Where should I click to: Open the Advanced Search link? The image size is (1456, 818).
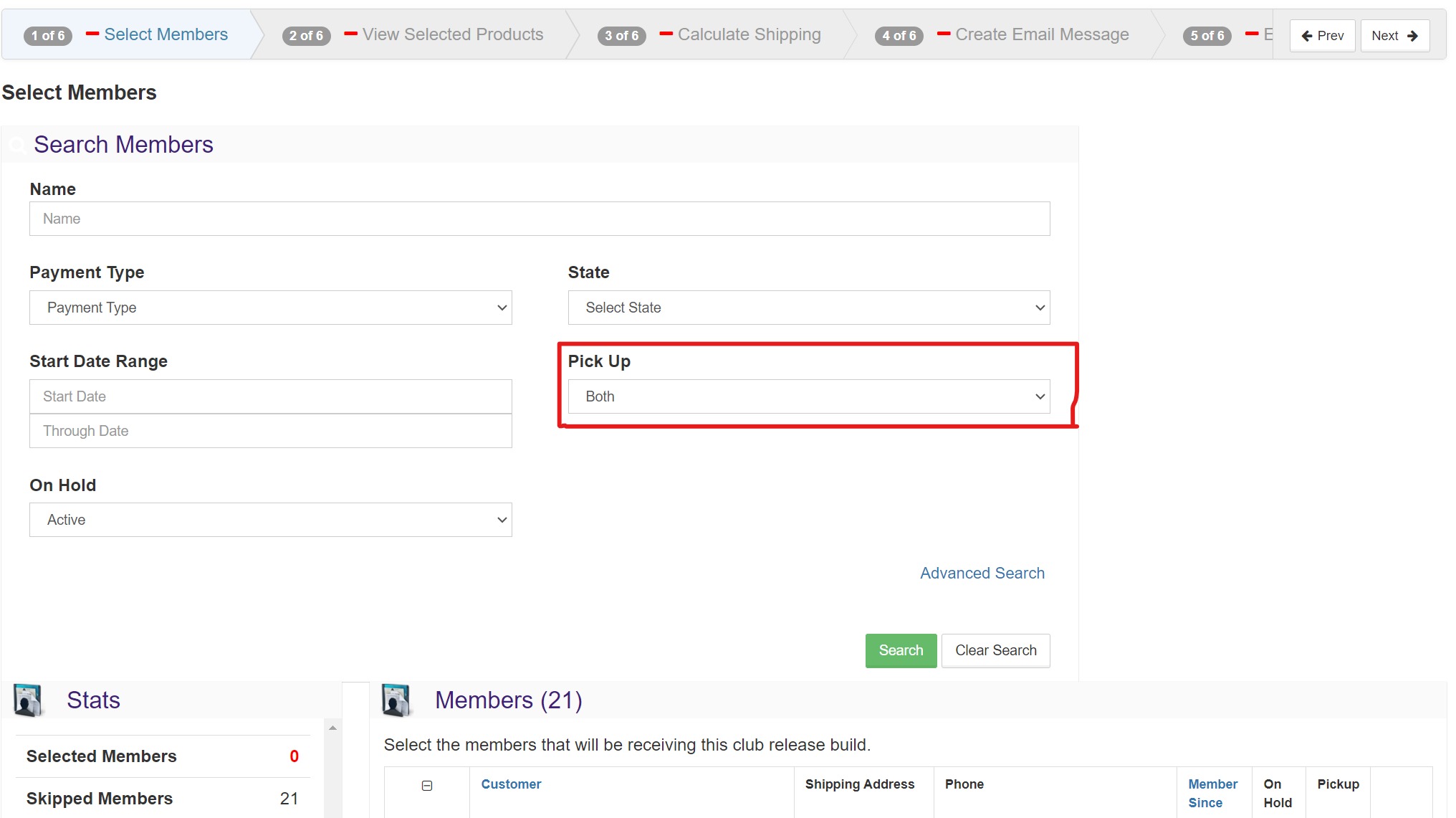coord(982,573)
